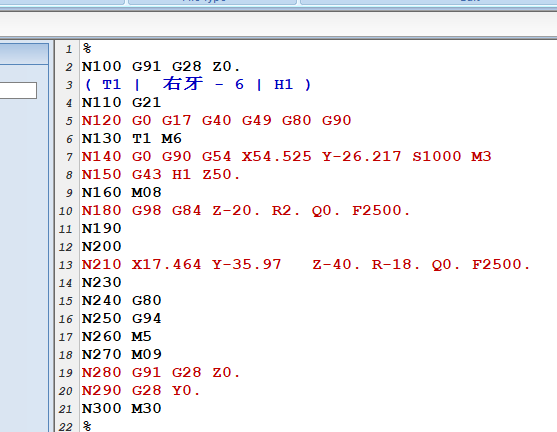The image size is (557, 432).
Task: Click the closing % on line 22
Action: point(87,426)
